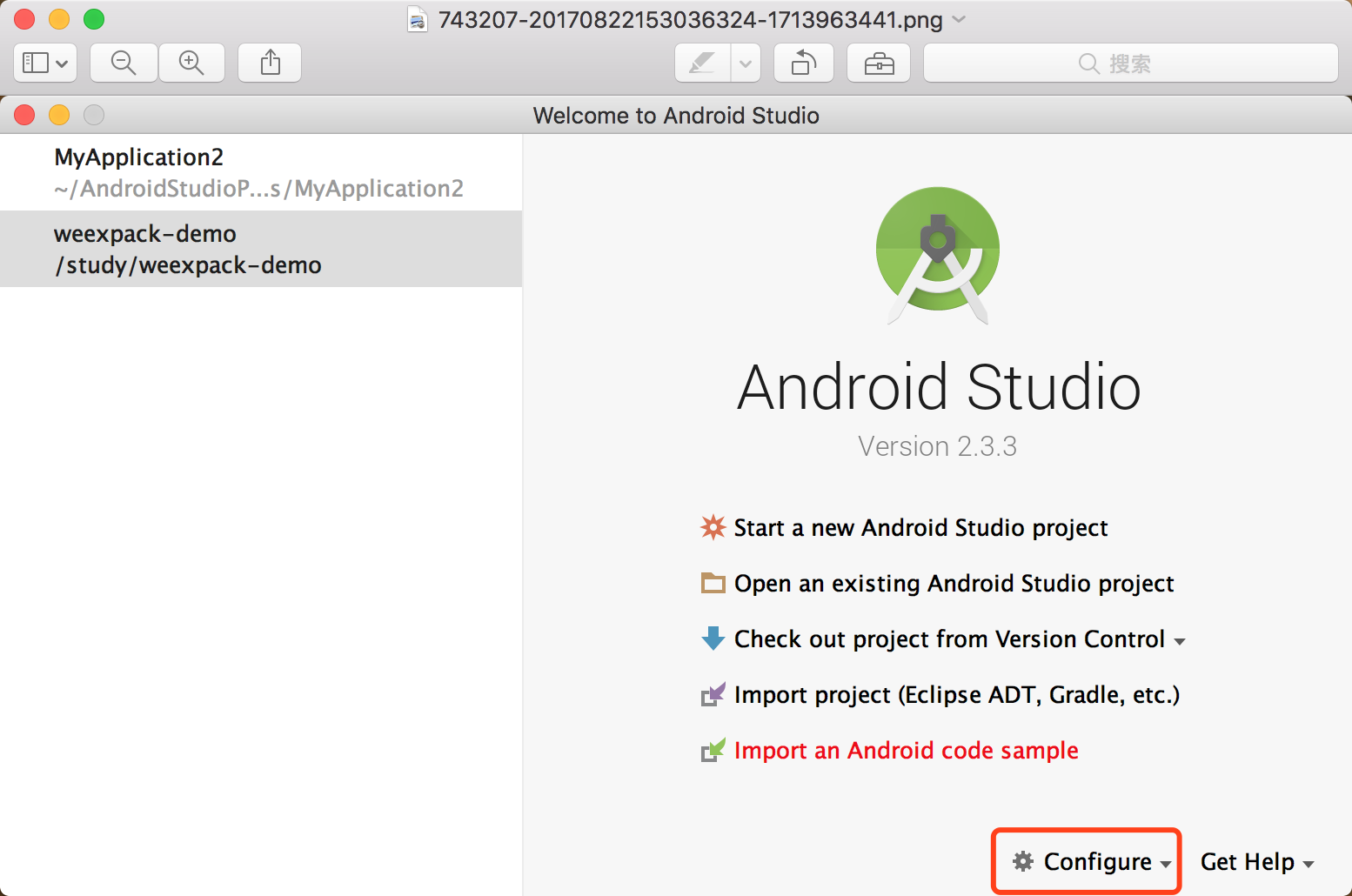Open recent project MyApplication2
This screenshot has width=1352, height=896.
point(261,172)
